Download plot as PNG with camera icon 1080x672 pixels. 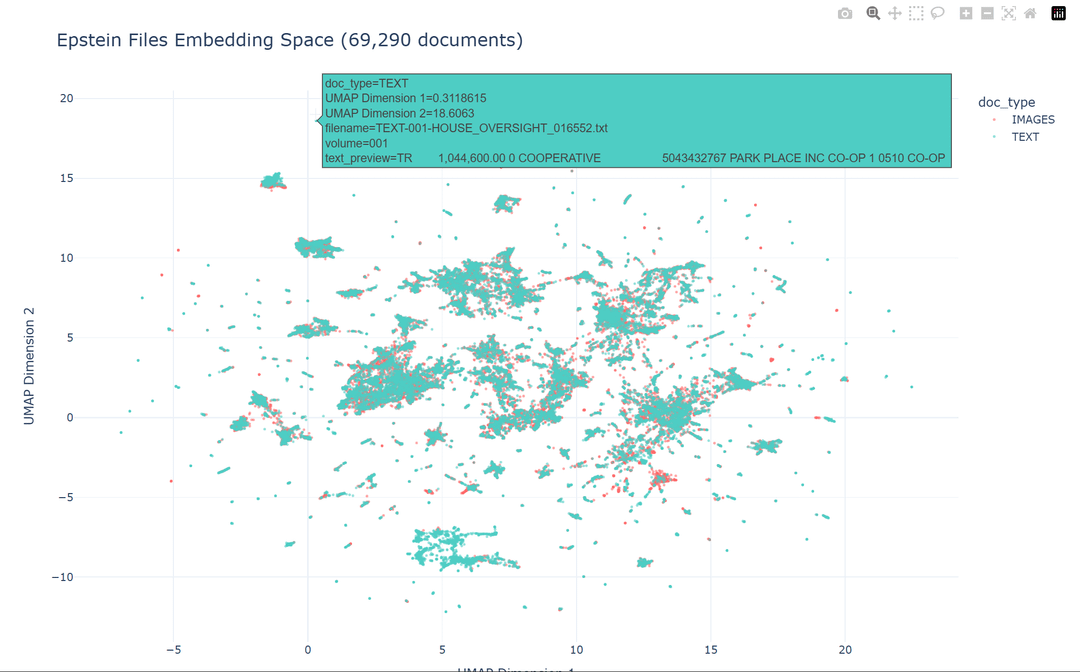click(x=845, y=13)
